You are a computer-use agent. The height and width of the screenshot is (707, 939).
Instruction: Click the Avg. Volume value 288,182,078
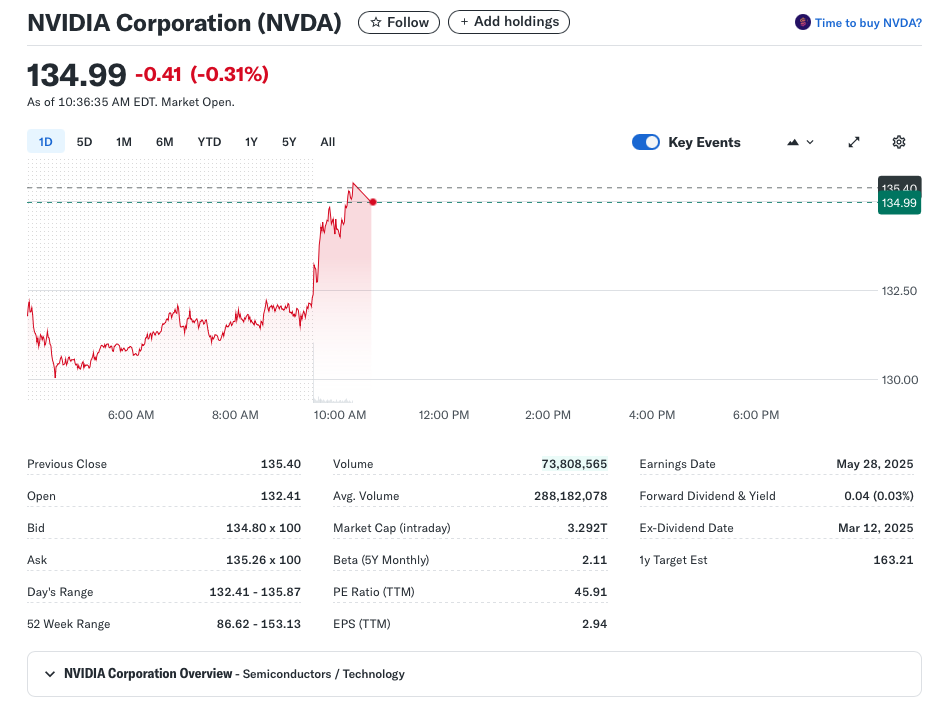click(571, 496)
